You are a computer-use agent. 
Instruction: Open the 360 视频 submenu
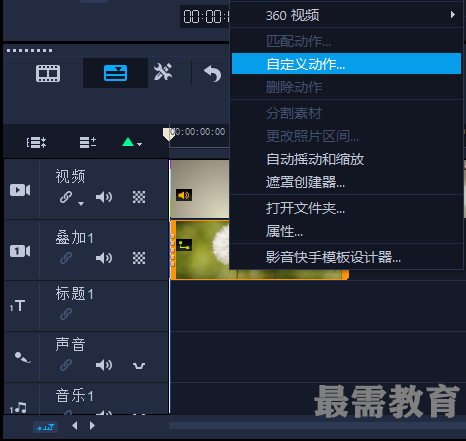347,15
